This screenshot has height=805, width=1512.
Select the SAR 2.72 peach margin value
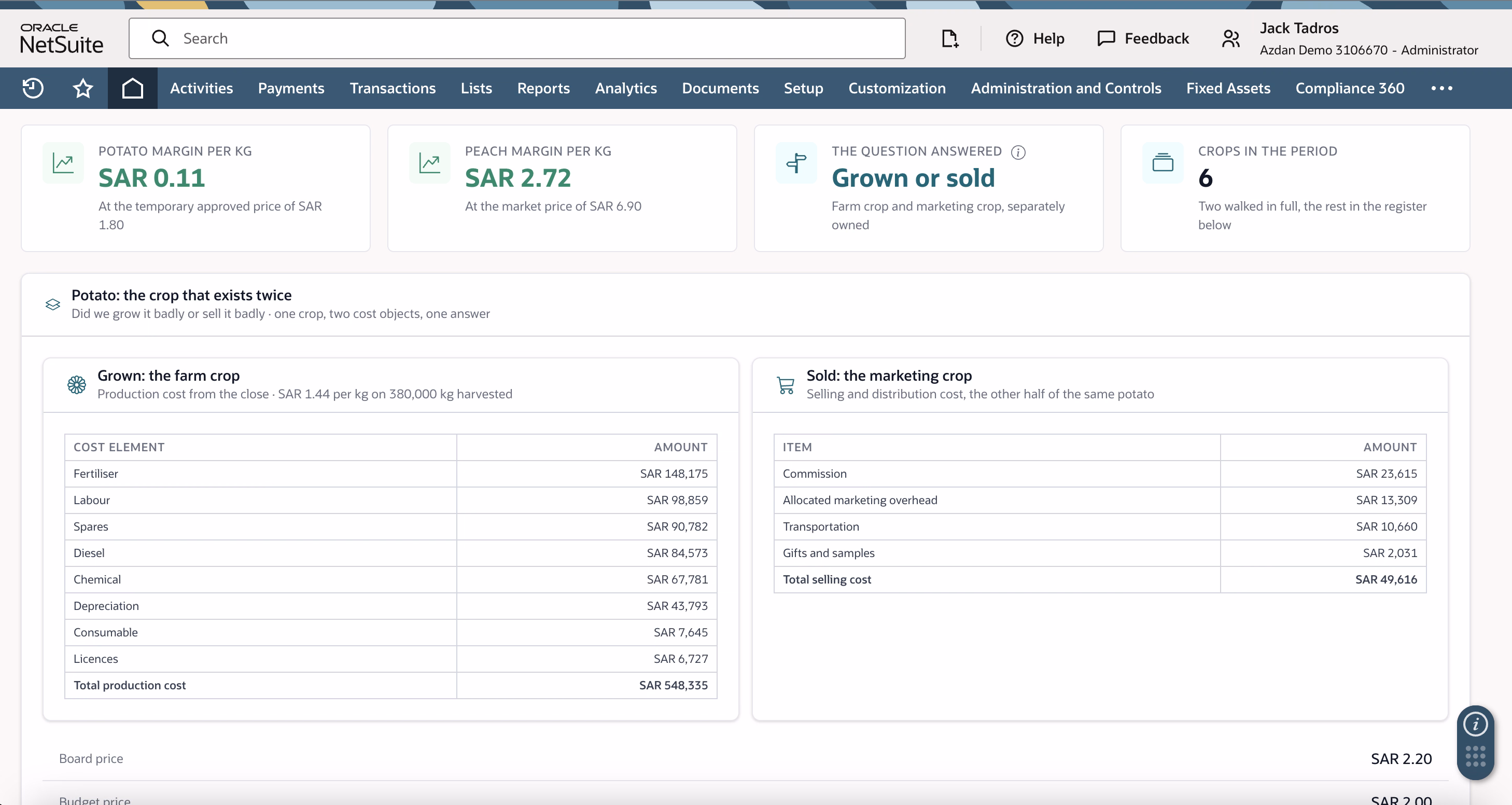(517, 178)
